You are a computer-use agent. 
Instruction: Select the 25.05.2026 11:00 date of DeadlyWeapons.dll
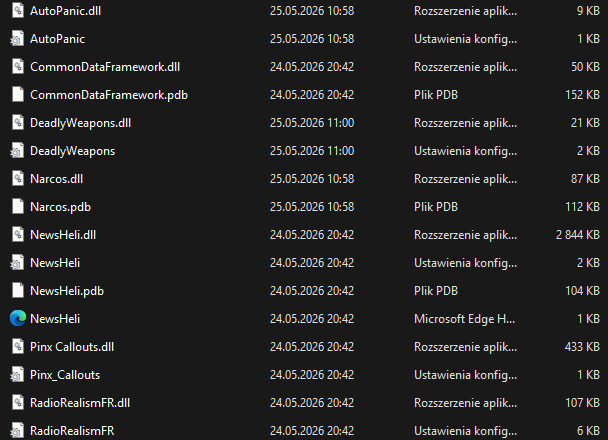click(312, 123)
